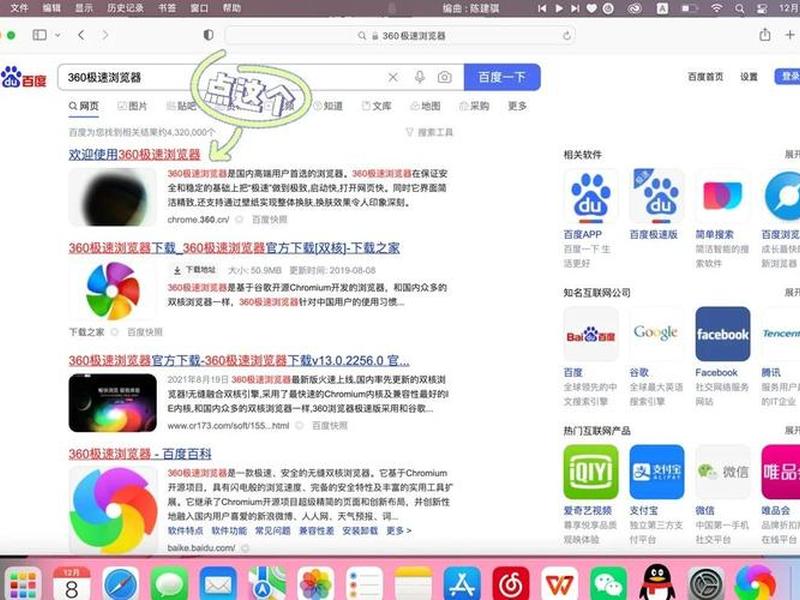Open the 设置 link at top right
800x600 pixels.
tap(749, 77)
